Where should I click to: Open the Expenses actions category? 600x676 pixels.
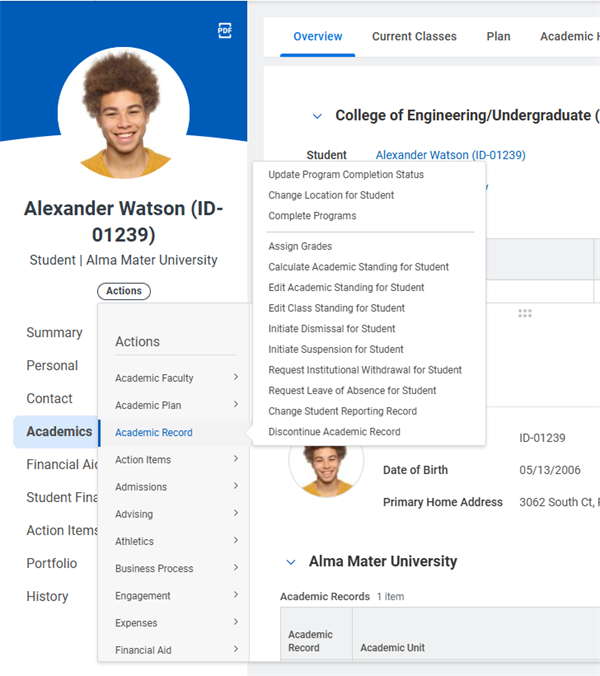coord(175,623)
